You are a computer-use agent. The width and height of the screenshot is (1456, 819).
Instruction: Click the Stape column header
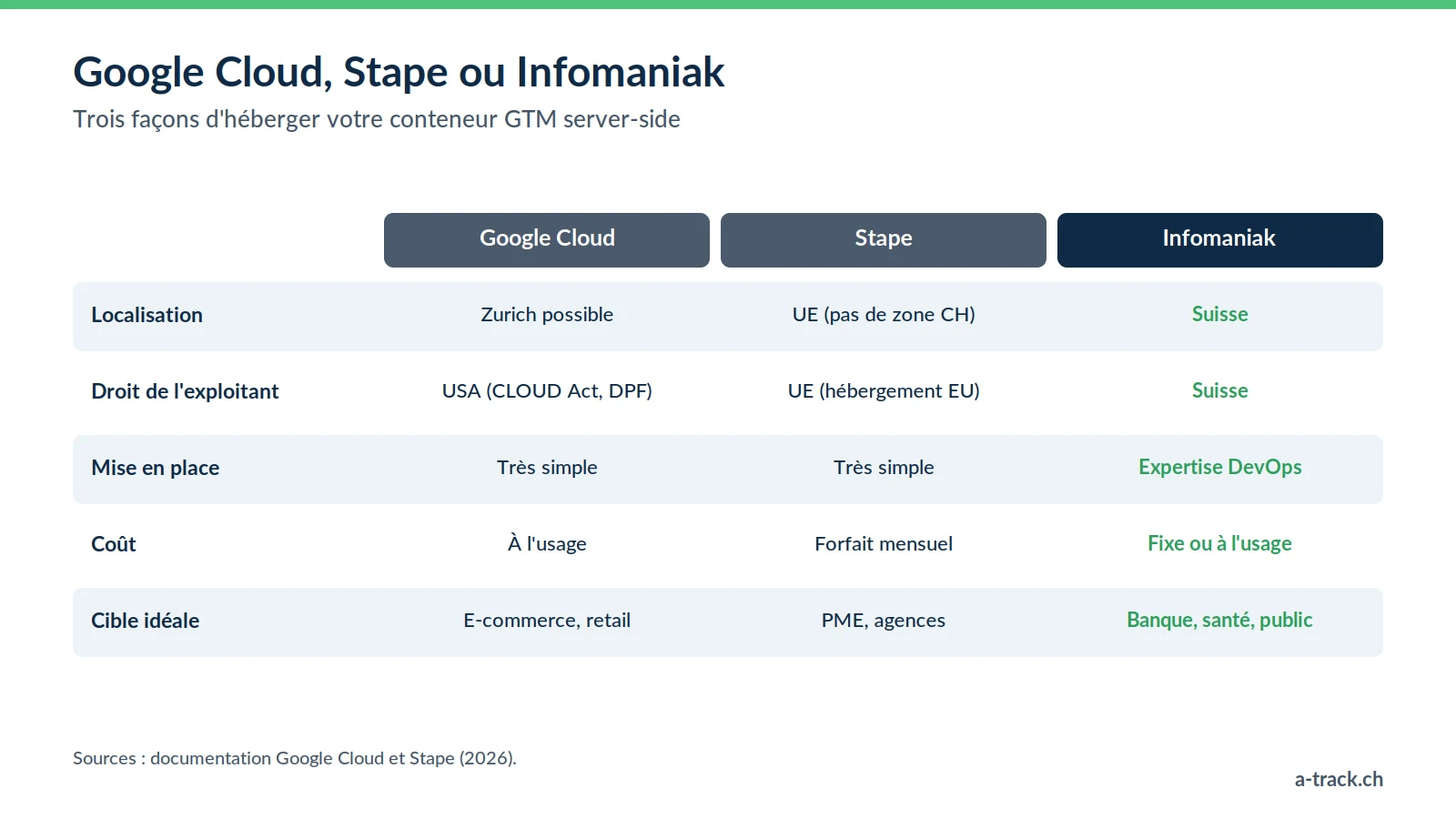884,240
